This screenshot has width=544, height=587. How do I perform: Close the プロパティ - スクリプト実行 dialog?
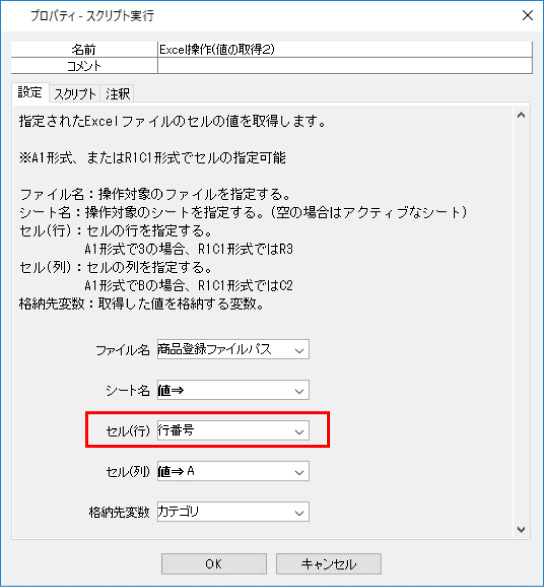coord(528,15)
